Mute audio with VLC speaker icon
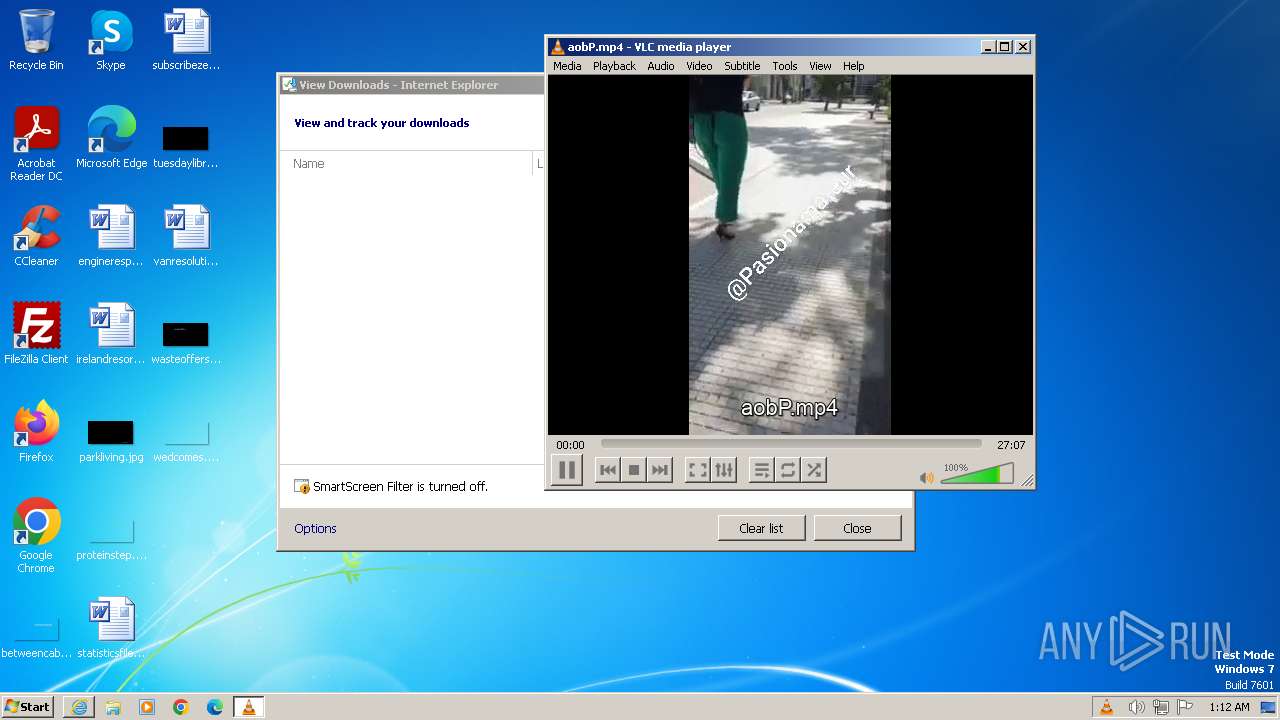Viewport: 1280px width, 720px height. (x=926, y=478)
